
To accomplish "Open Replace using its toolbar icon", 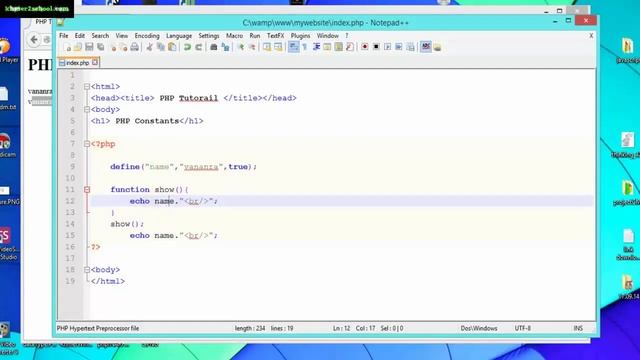I will point(225,47).
